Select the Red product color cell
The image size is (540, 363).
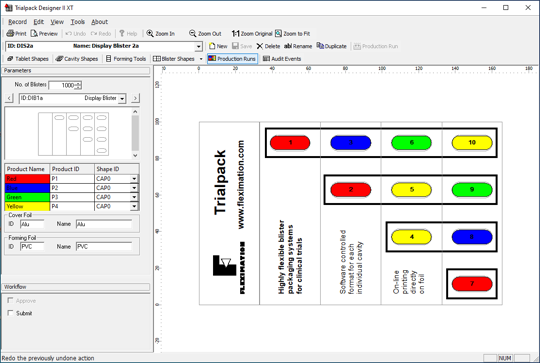27,179
